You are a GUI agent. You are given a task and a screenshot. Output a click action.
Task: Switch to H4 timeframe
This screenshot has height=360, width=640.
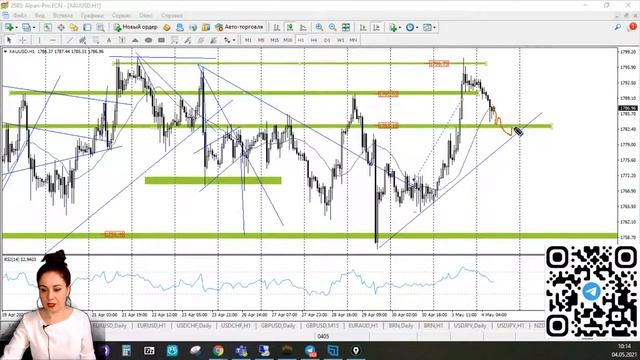pos(313,40)
